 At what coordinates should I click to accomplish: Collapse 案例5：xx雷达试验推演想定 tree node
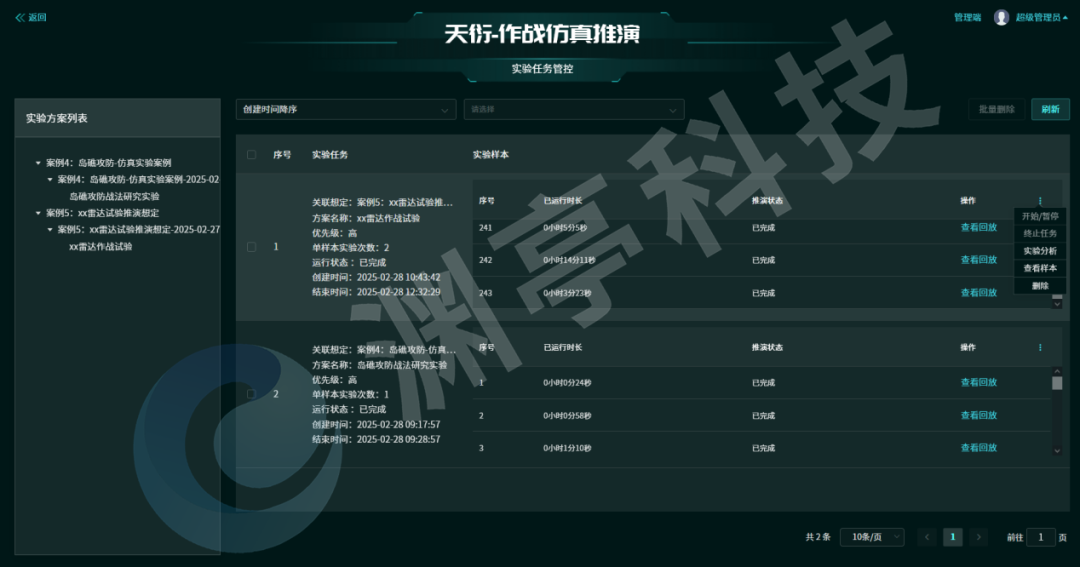point(38,214)
